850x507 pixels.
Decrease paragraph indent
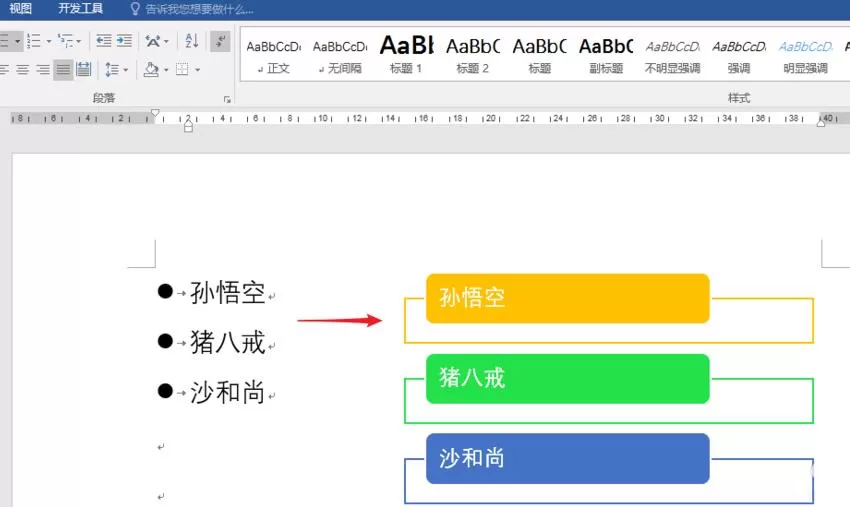coord(103,41)
